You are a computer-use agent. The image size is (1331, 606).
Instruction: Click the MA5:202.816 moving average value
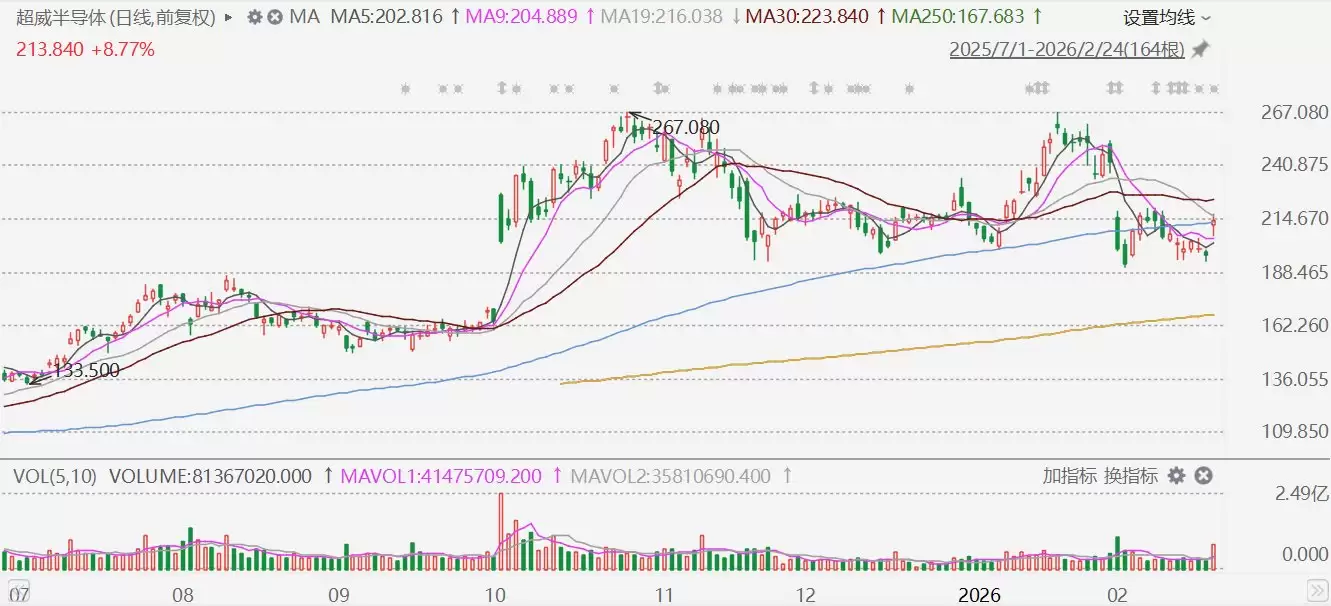tap(387, 17)
